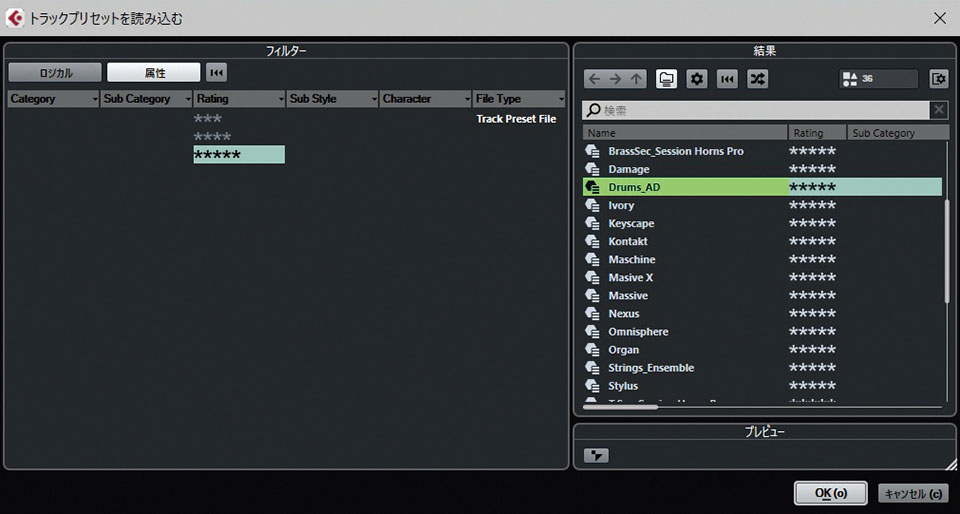The width and height of the screenshot is (960, 514).
Task: Sort results by Rating column header
Action: click(818, 133)
